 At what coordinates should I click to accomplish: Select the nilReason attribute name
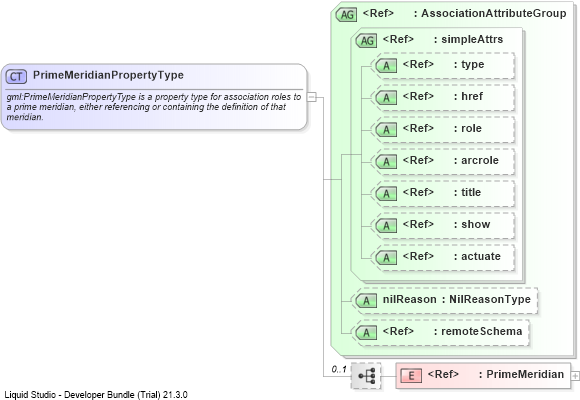tap(409, 299)
